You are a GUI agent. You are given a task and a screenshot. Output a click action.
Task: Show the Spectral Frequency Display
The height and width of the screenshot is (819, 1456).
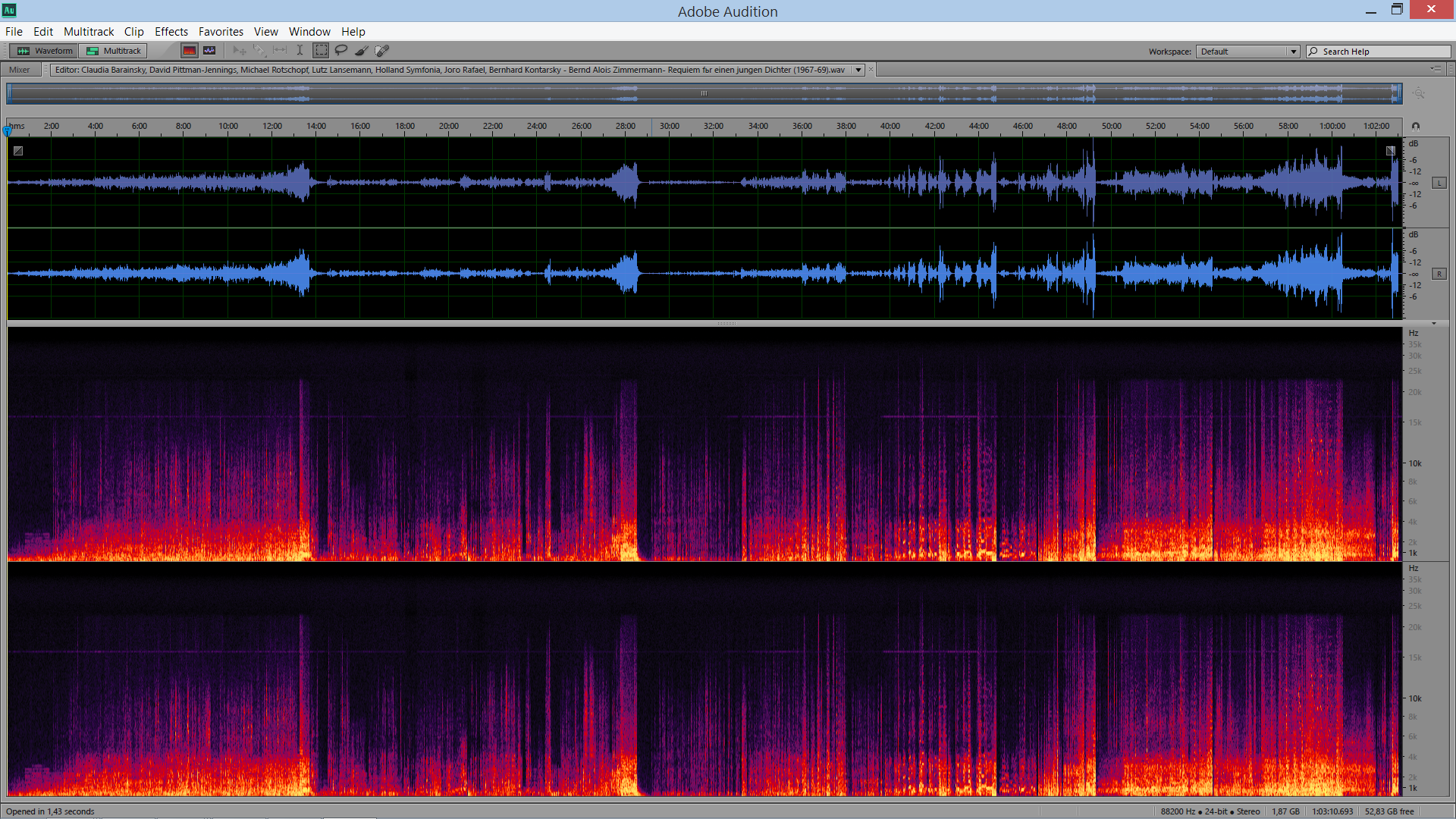(190, 51)
